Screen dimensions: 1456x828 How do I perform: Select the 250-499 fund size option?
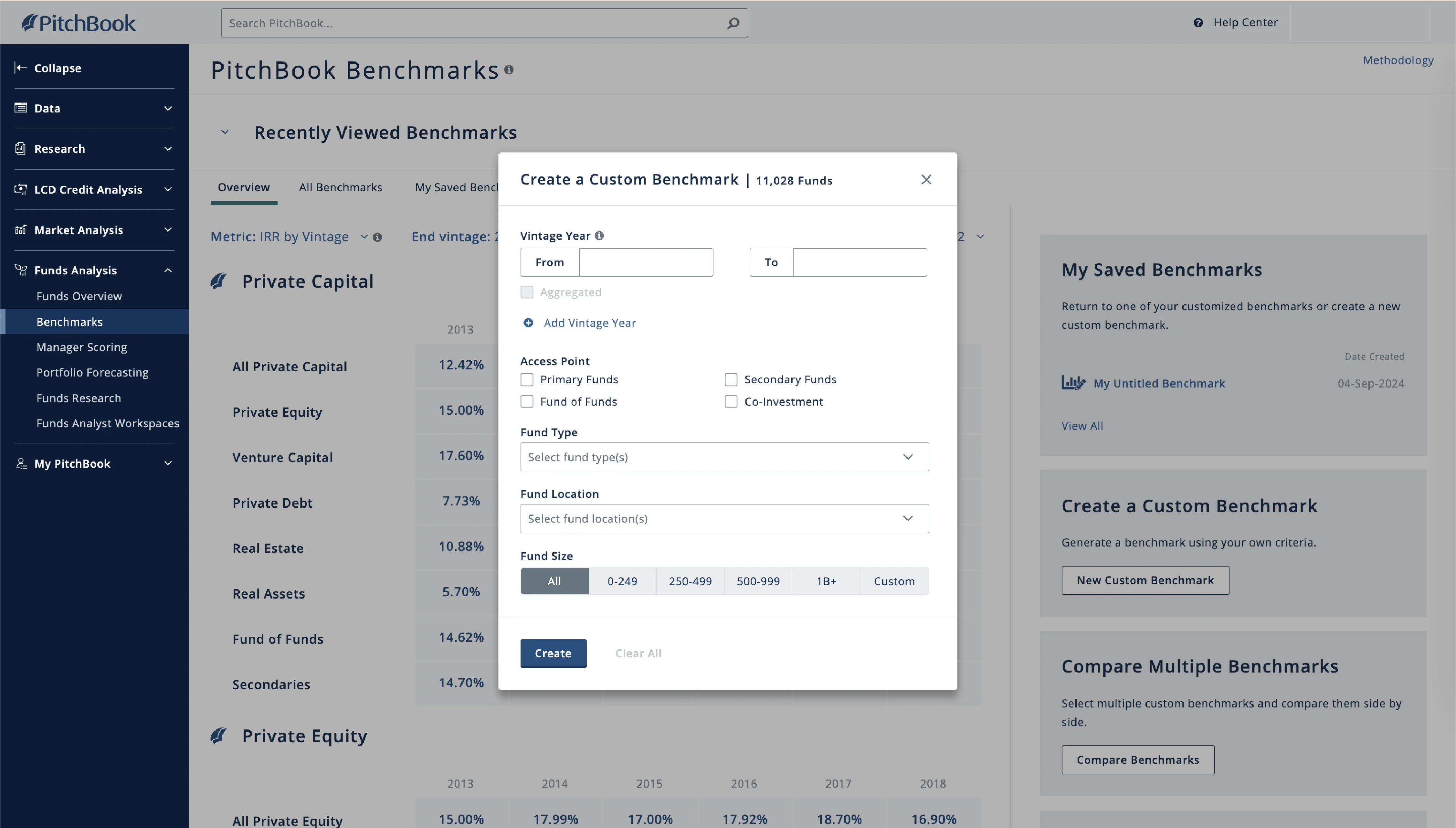[690, 581]
